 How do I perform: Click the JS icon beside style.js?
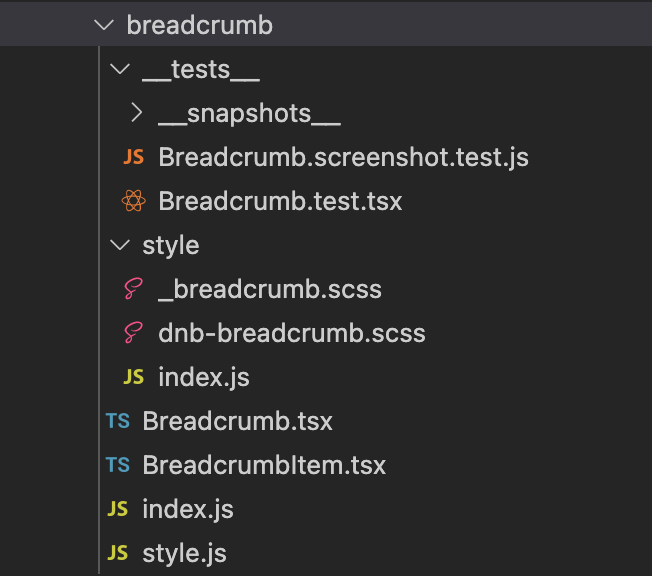(x=118, y=553)
